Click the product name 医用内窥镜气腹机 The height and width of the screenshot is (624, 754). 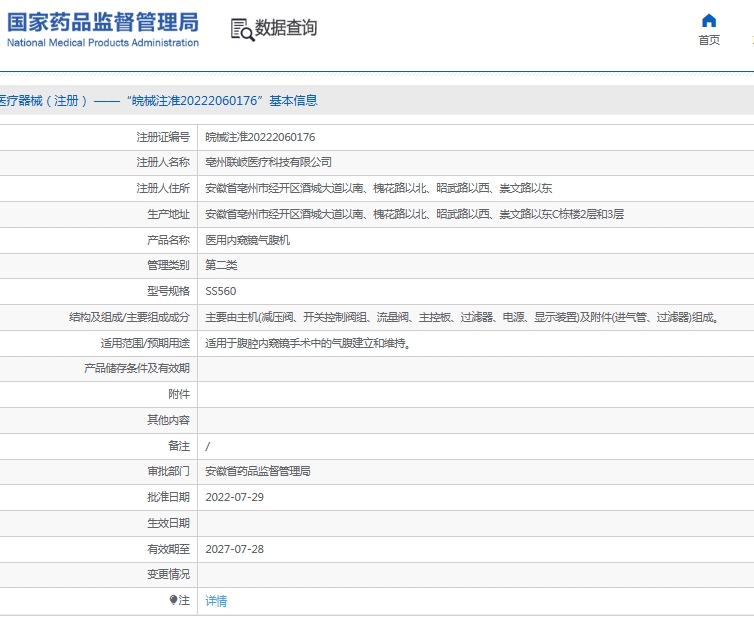248,240
